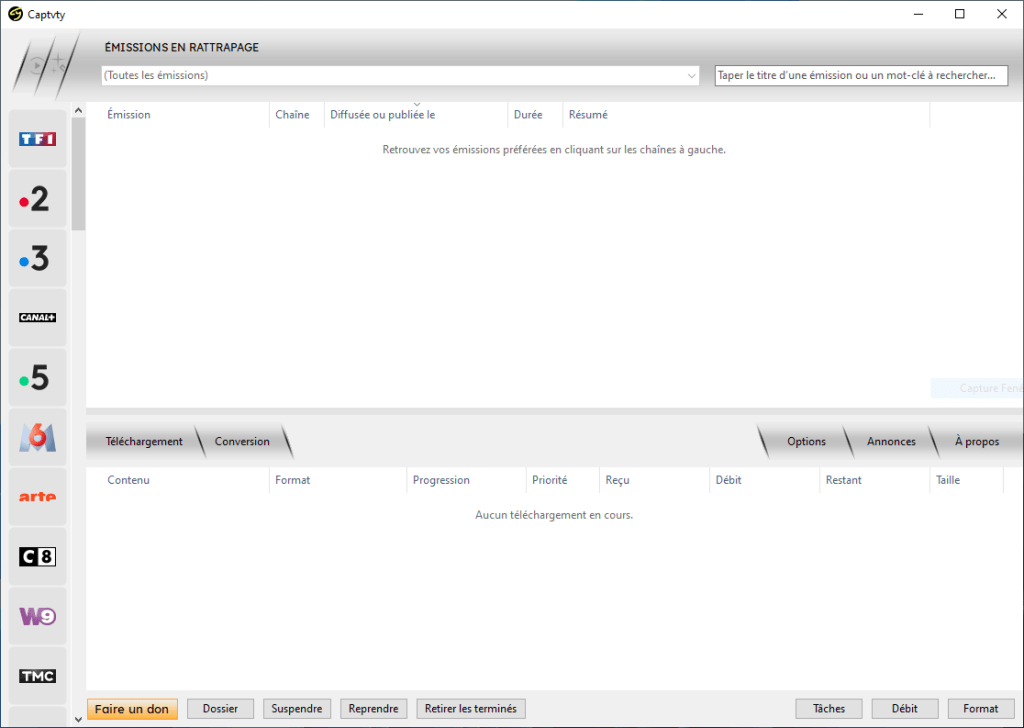
Task: Sort by the Durée column header
Action: pos(535,115)
